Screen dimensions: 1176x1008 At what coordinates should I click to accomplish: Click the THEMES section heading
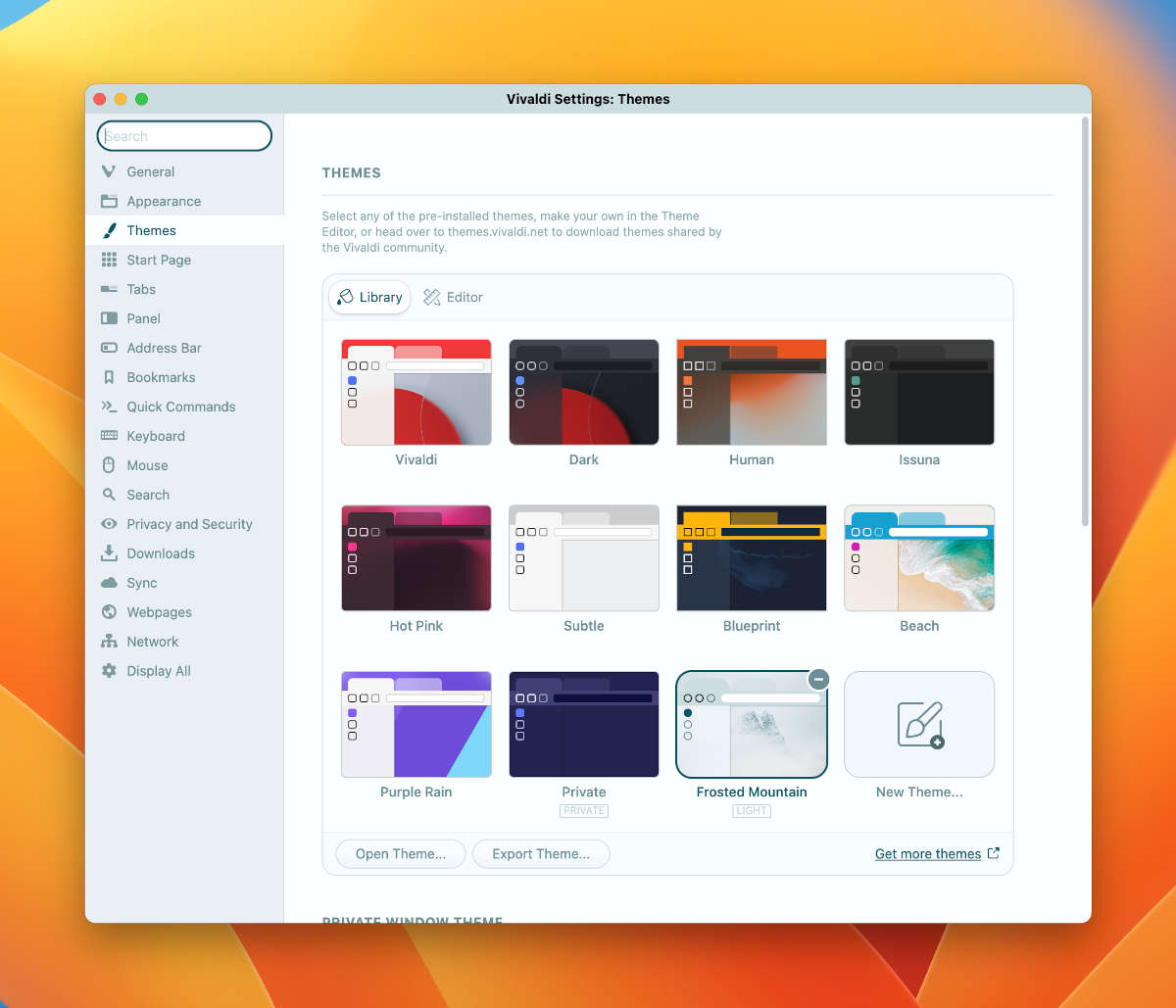point(352,173)
